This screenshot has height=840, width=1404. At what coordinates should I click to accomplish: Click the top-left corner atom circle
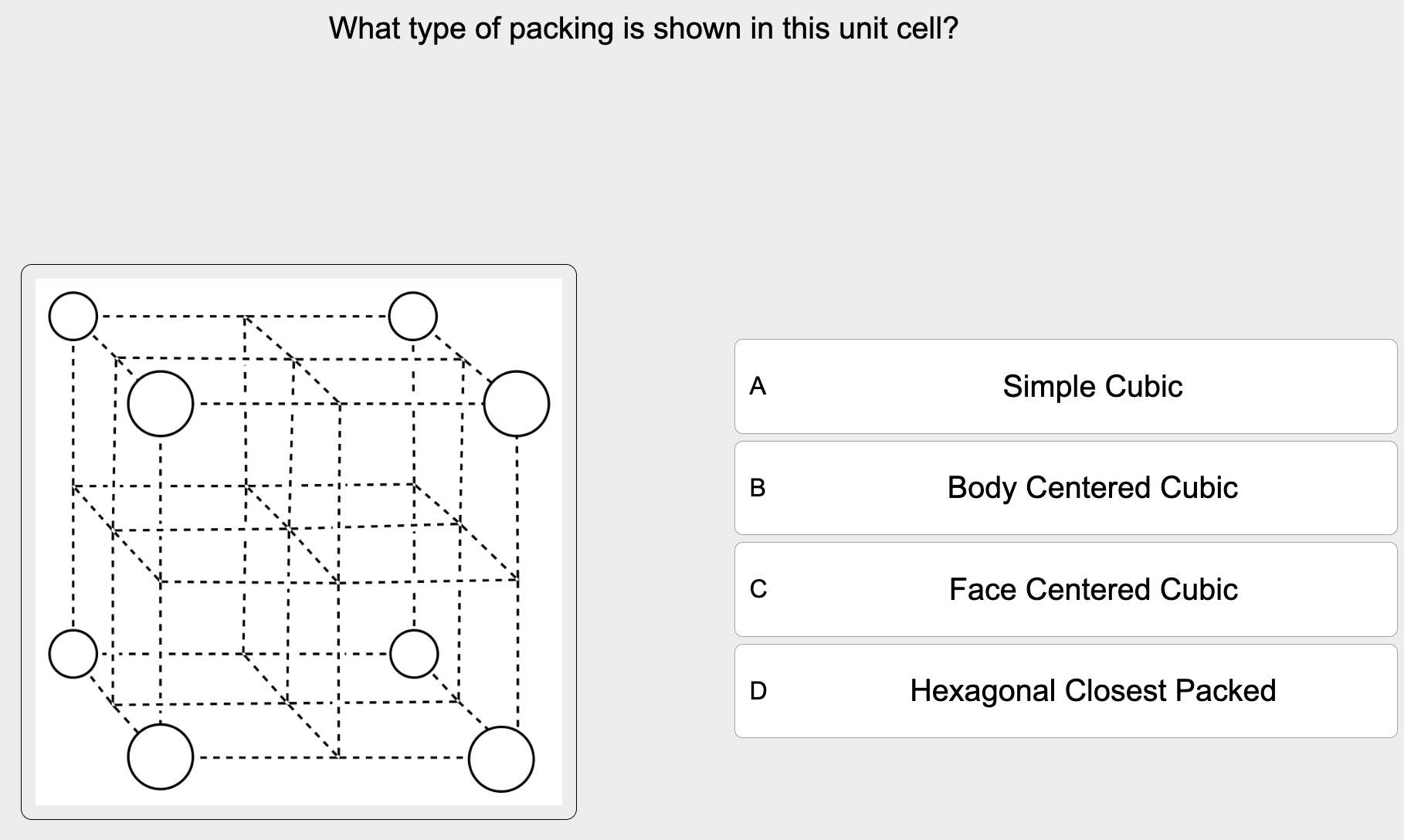pyautogui.click(x=72, y=315)
